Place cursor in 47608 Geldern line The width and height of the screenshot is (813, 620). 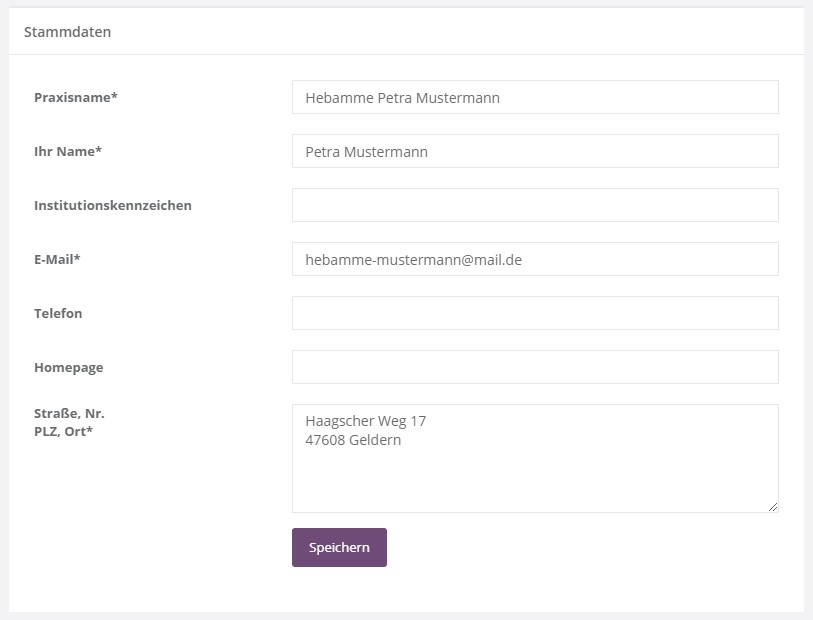click(x=353, y=440)
